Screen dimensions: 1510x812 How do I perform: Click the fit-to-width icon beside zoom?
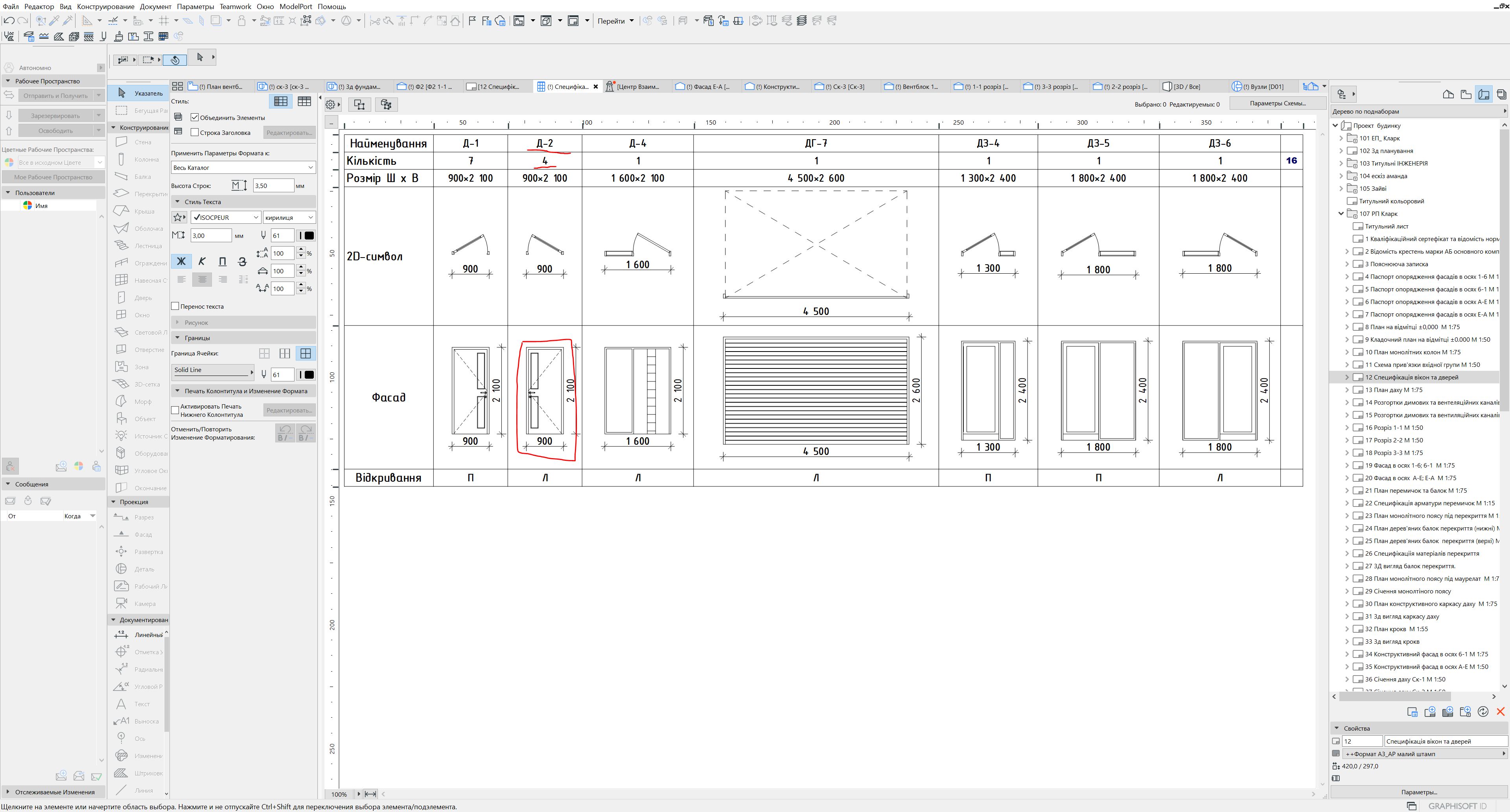pyautogui.click(x=370, y=794)
